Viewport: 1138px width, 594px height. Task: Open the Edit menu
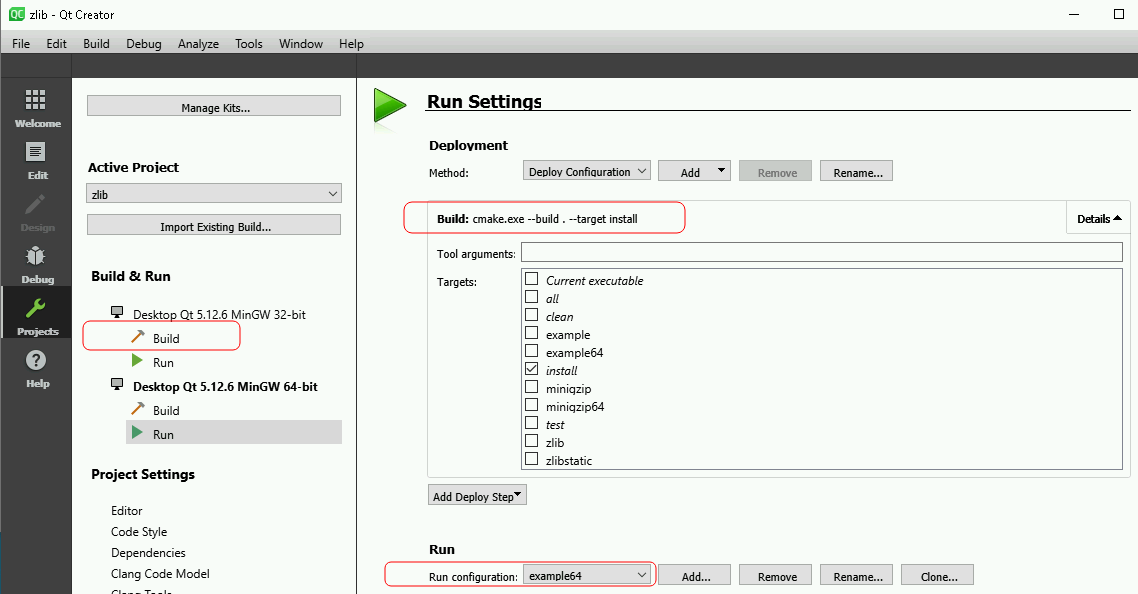pyautogui.click(x=56, y=44)
